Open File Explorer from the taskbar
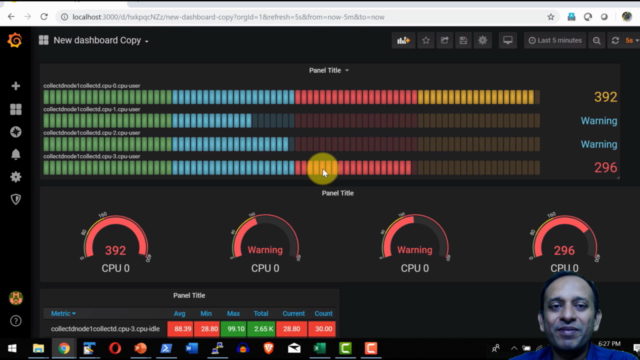This screenshot has width=640, height=360. pyautogui.click(x=38, y=348)
